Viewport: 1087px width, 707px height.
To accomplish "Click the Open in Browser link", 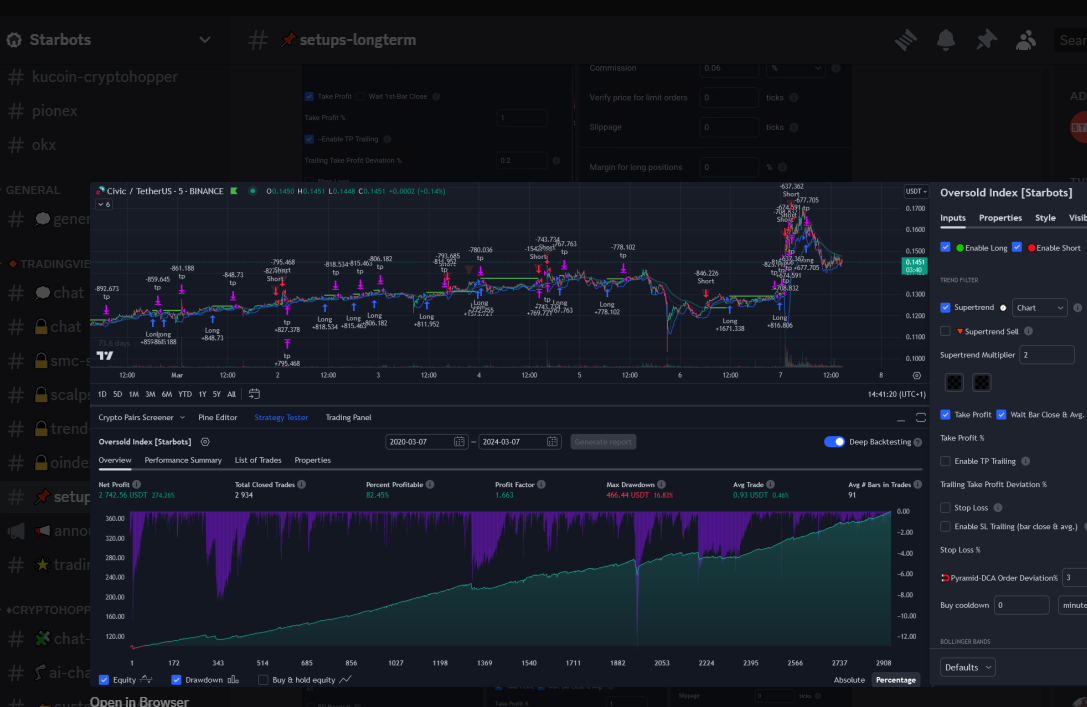I will pos(139,701).
